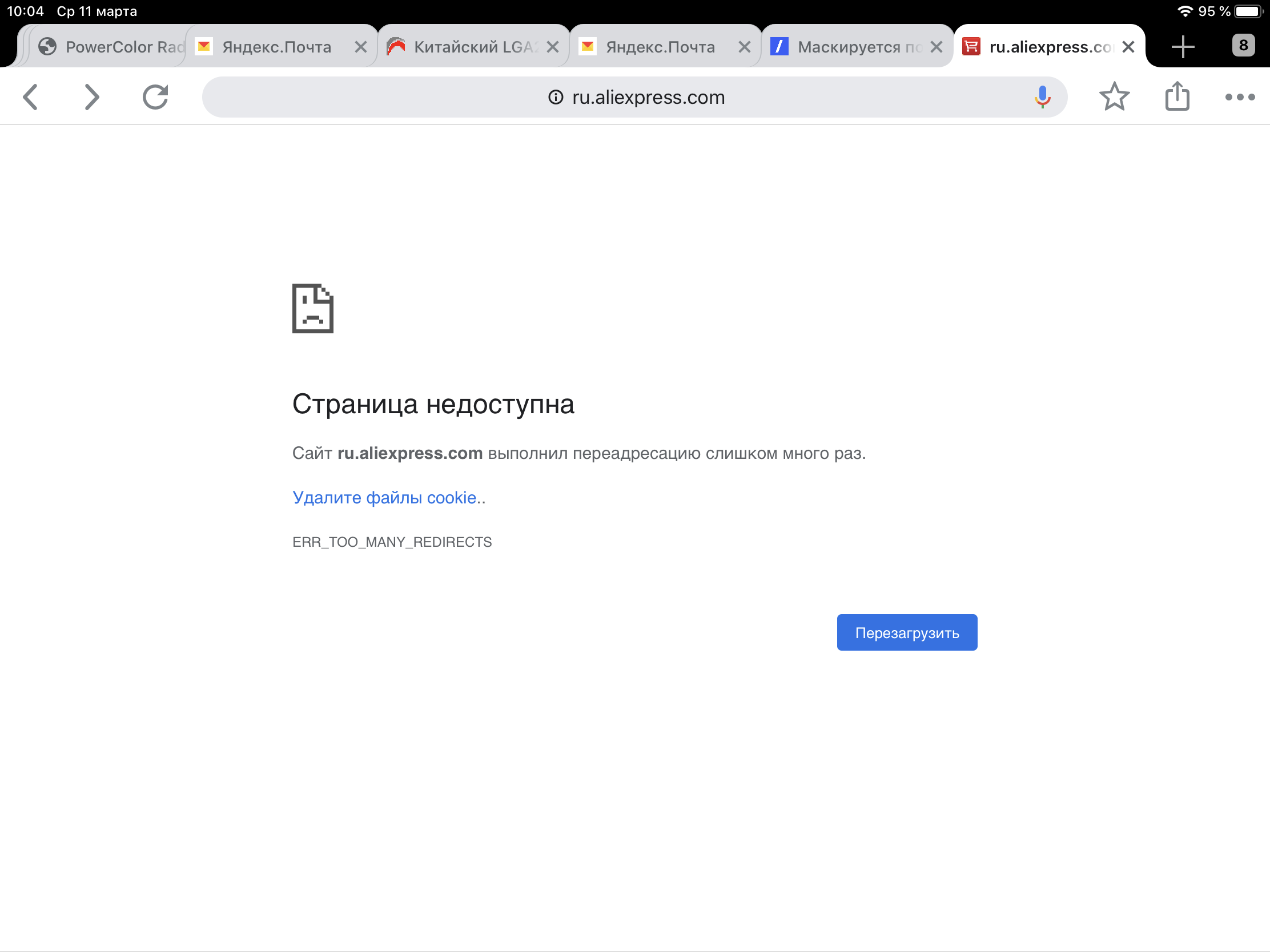Go forward to the next page
The height and width of the screenshot is (952, 1270).
click(x=91, y=97)
